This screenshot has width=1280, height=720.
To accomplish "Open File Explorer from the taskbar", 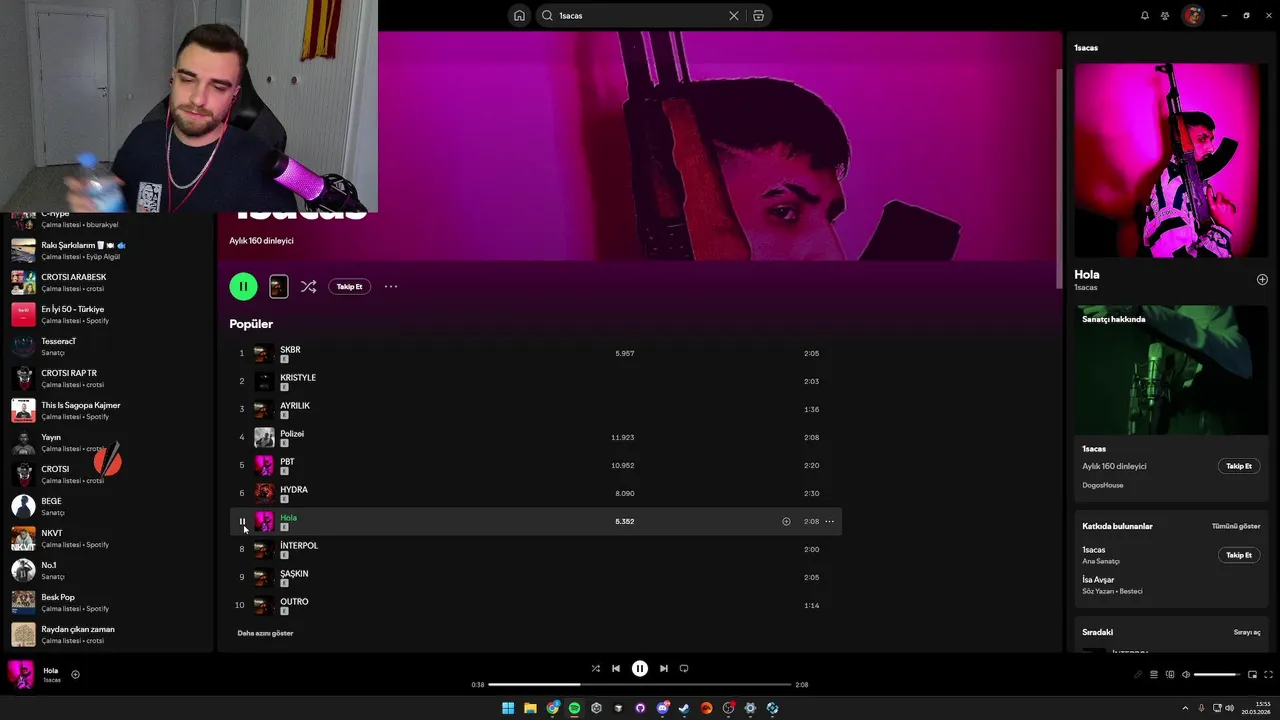I will click(x=530, y=708).
